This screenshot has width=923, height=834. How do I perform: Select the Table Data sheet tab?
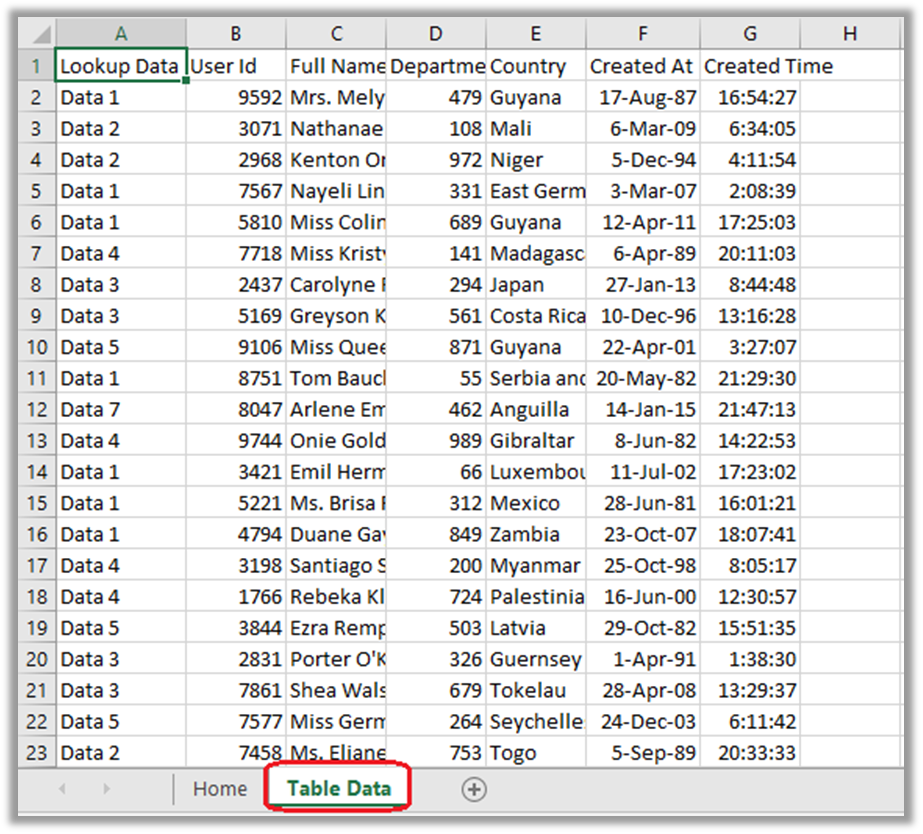coord(338,789)
